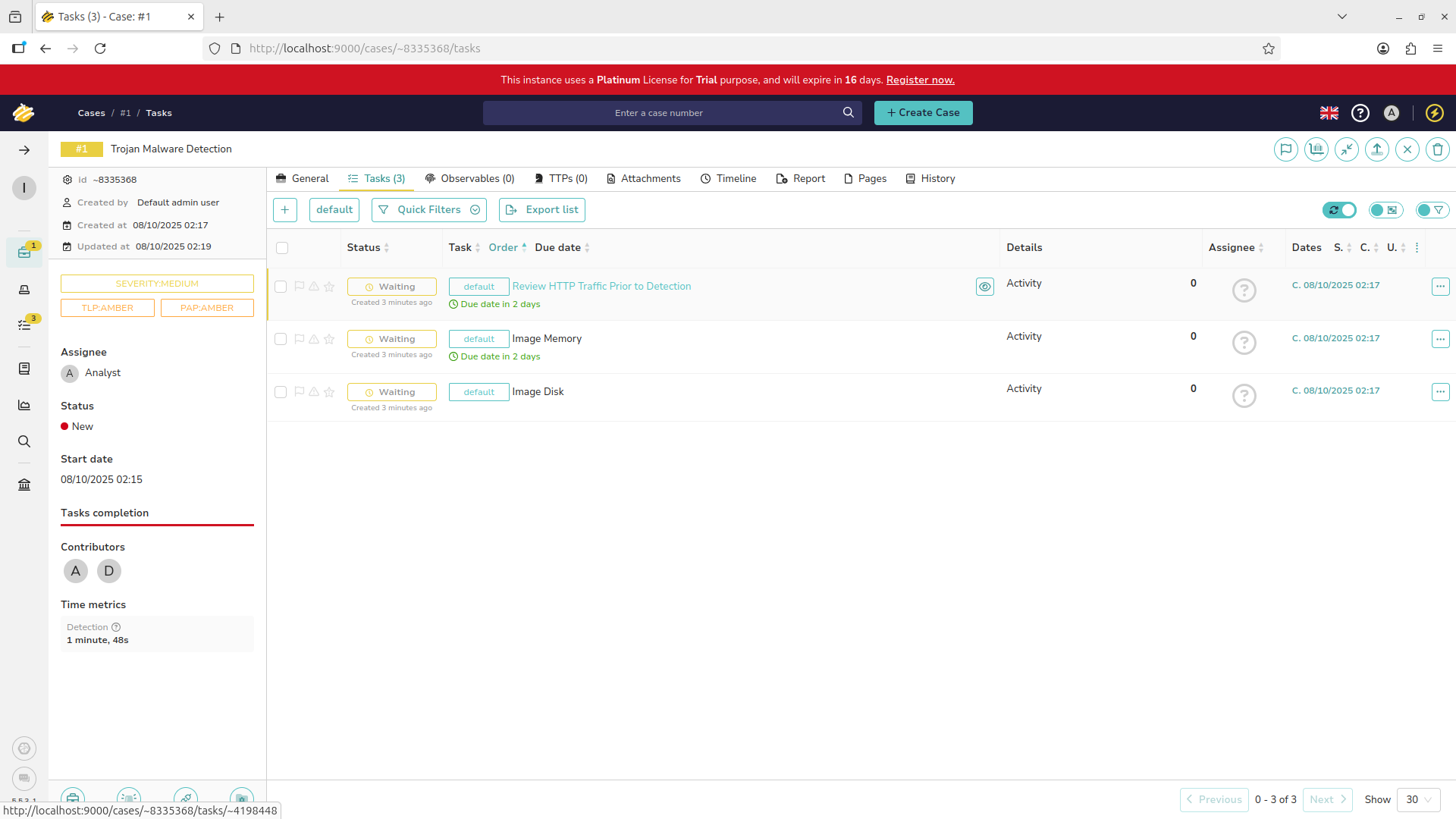The width and height of the screenshot is (1456, 819).
Task: Click the flag case icon in header
Action: coord(1285,149)
